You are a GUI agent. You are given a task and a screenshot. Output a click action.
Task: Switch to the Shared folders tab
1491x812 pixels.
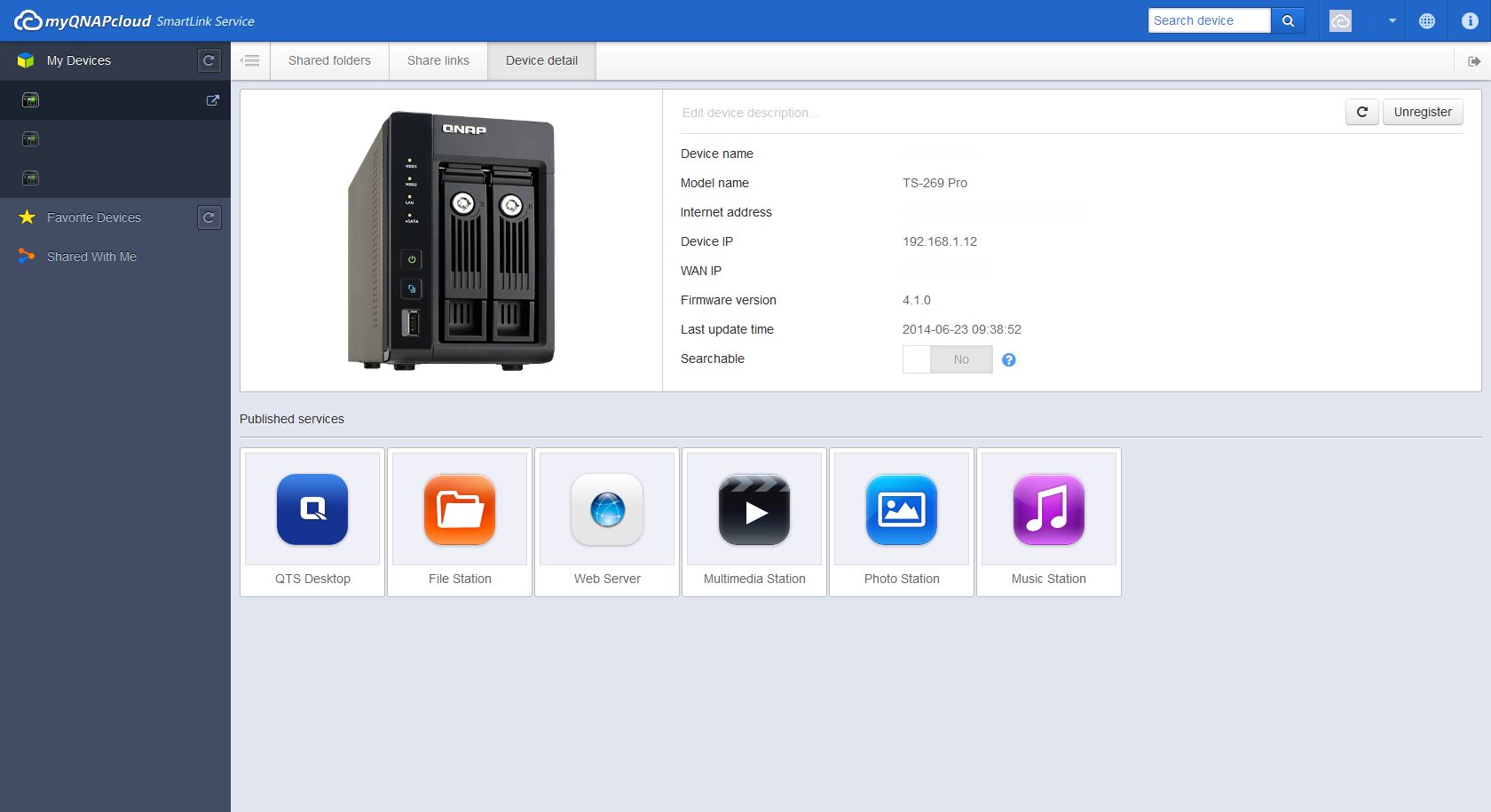329,60
